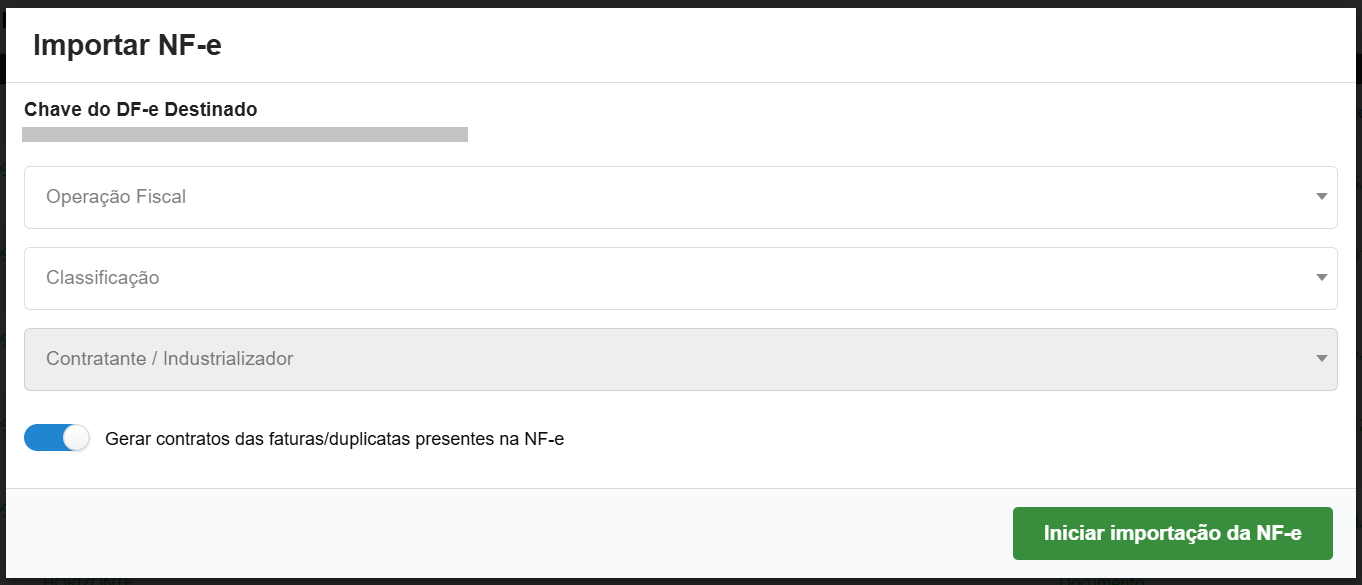Expand the Classificação dropdown
Image resolution: width=1362 pixels, height=585 pixels.
(680, 278)
